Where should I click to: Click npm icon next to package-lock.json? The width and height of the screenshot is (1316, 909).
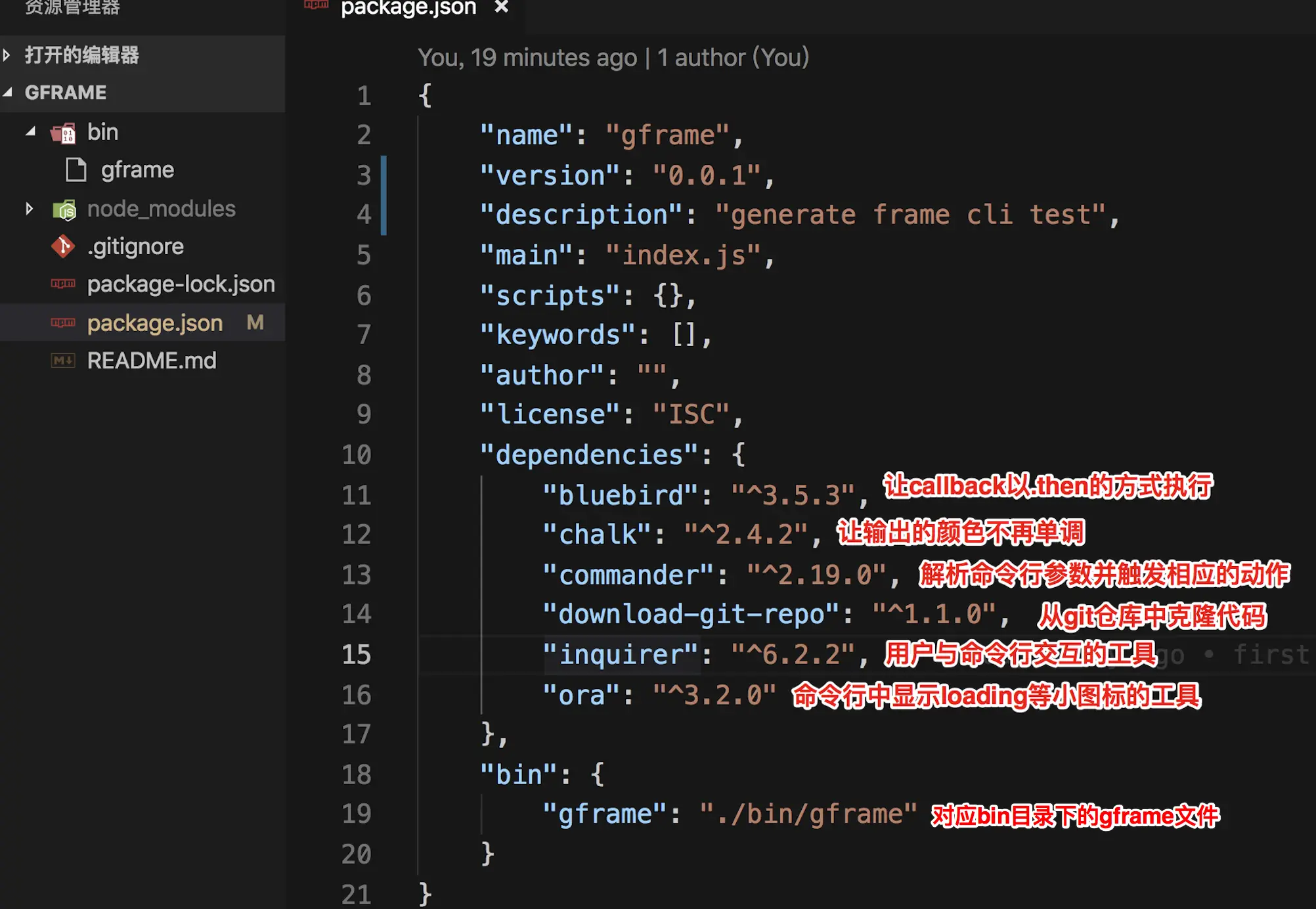coord(63,284)
